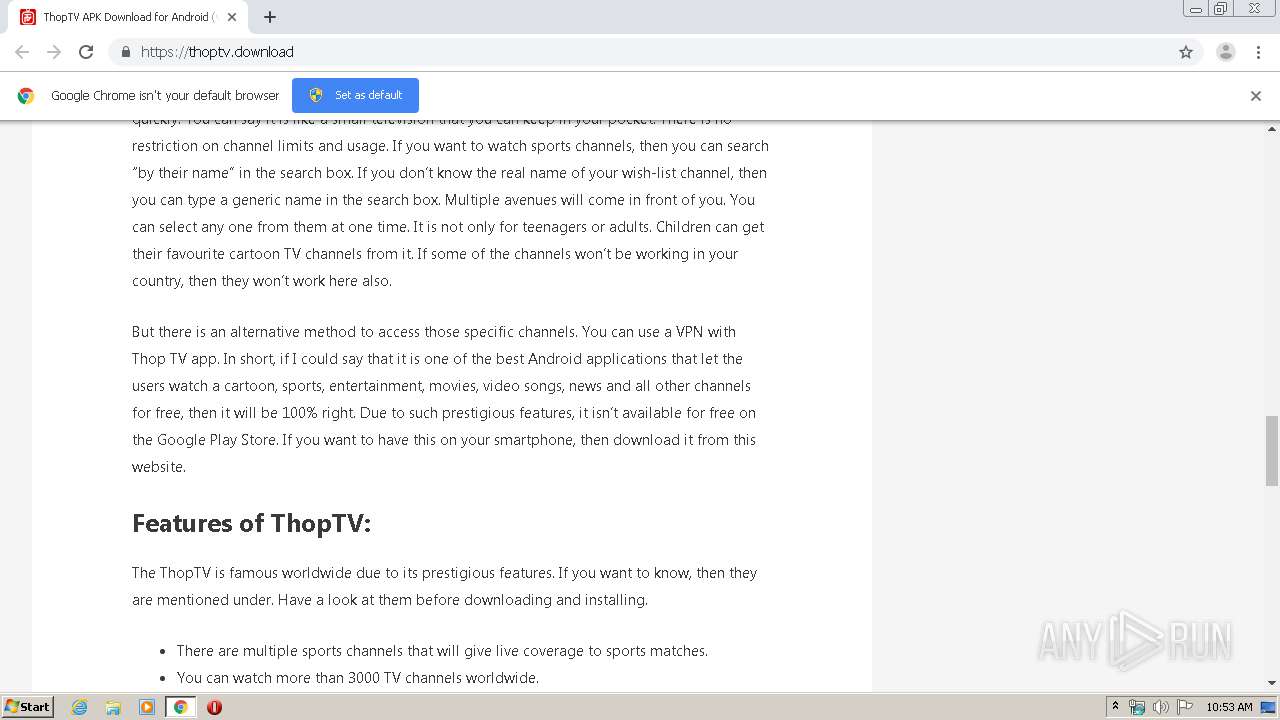
Task: Click the browser forward arrow
Action: [x=54, y=52]
